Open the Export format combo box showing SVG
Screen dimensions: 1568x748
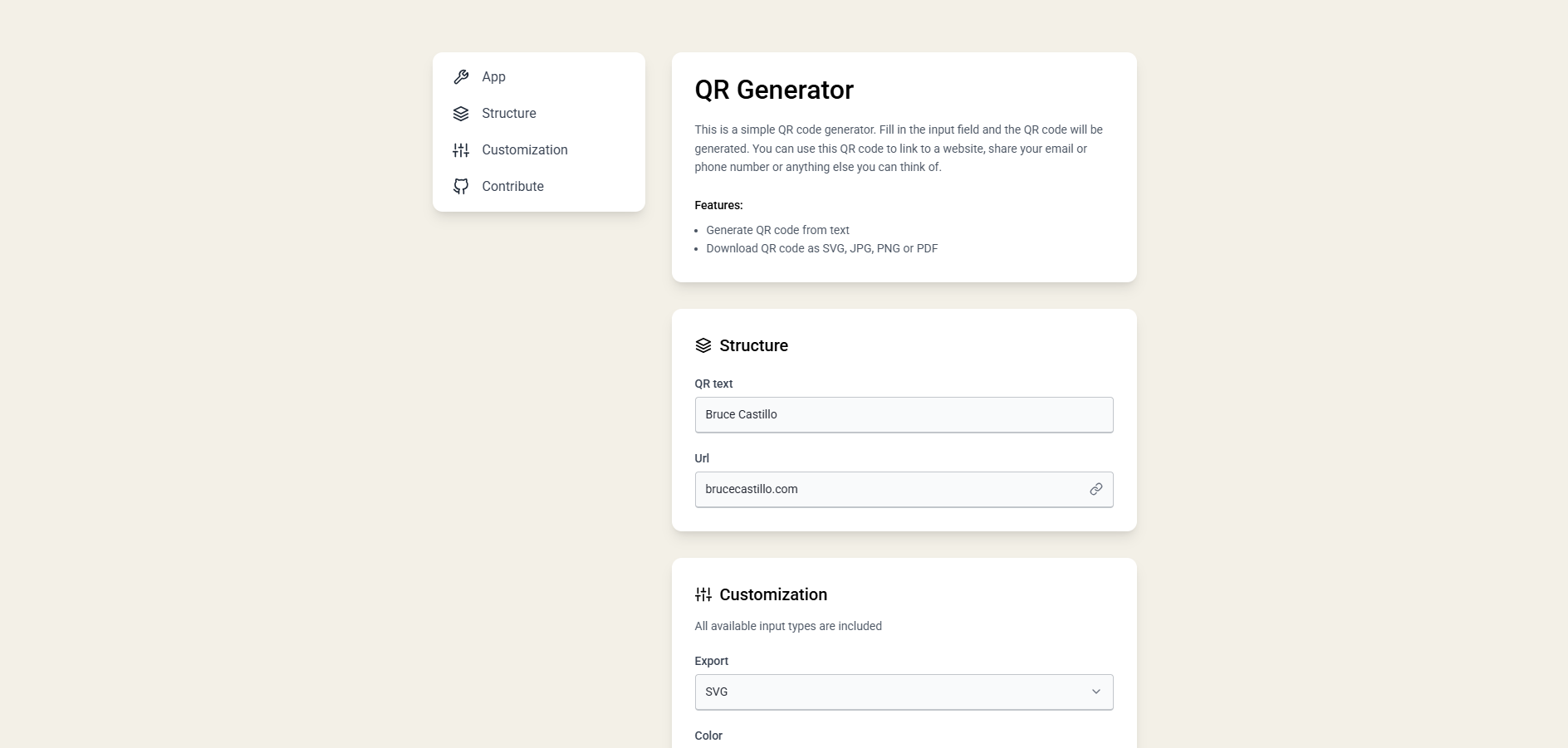point(889,692)
